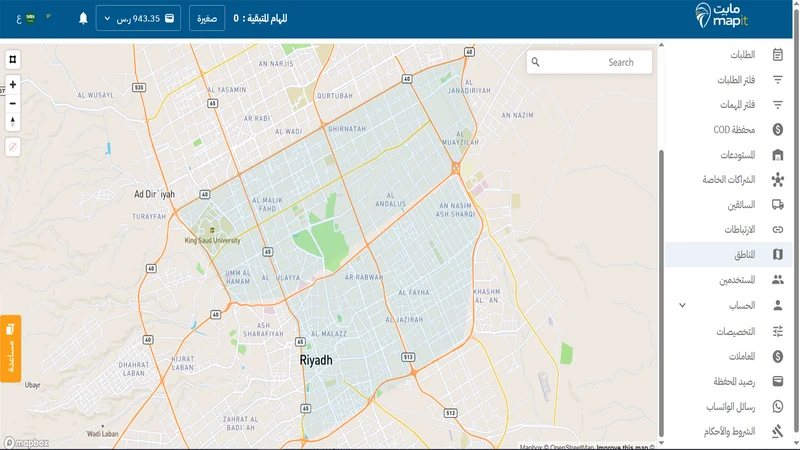800x450 pixels.
Task: Click the Riyadh city label on map
Action: click(x=316, y=360)
